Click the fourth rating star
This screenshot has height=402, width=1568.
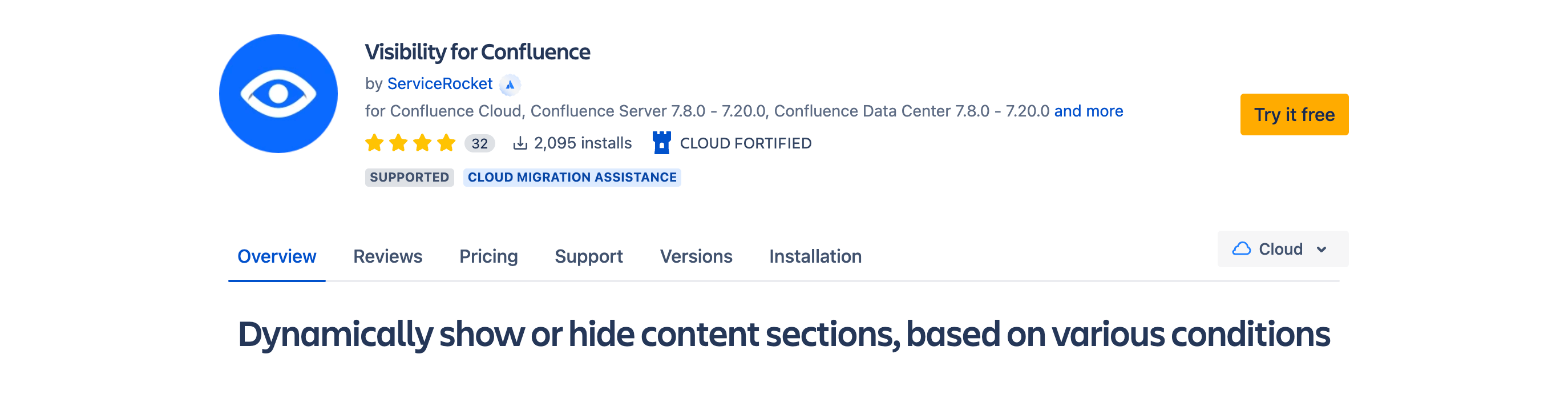tap(446, 143)
